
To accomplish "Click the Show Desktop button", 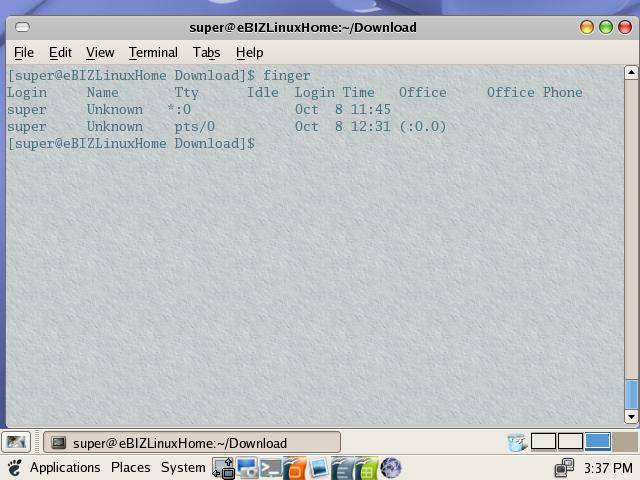I will click(x=15, y=442).
